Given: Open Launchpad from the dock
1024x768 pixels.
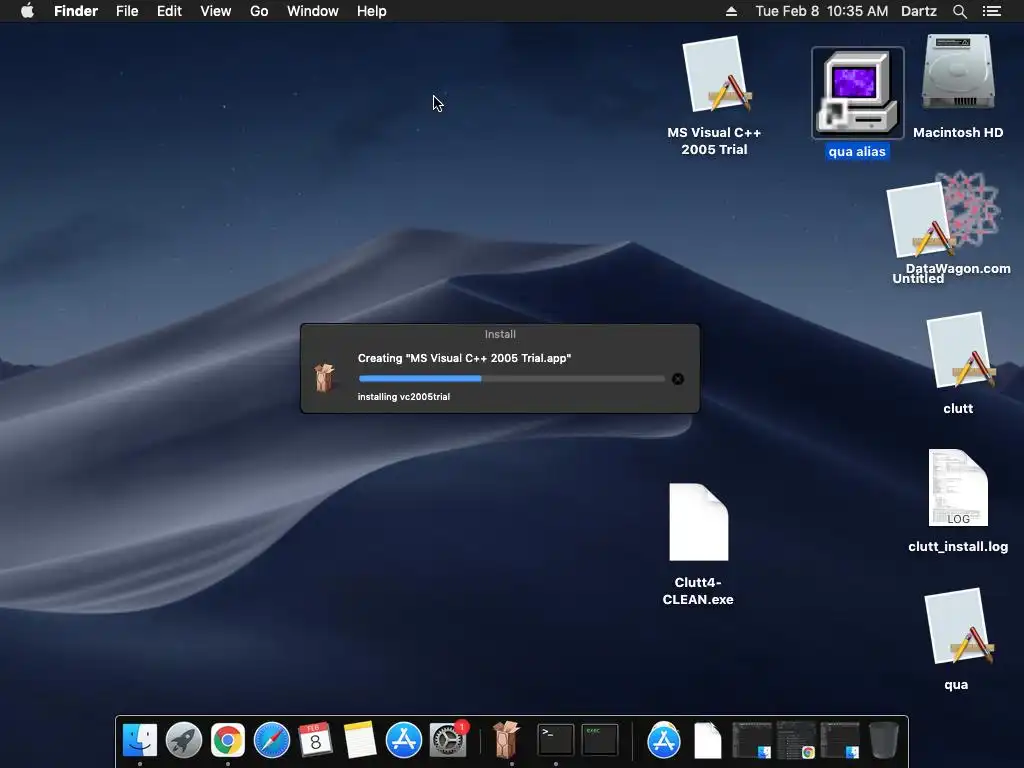Looking at the screenshot, I should (x=184, y=741).
